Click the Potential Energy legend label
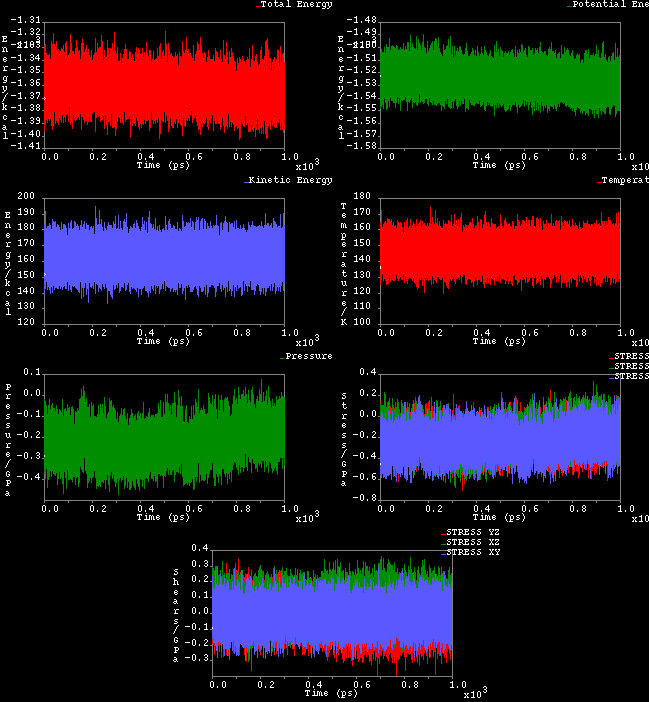The height and width of the screenshot is (702, 649). [610, 5]
